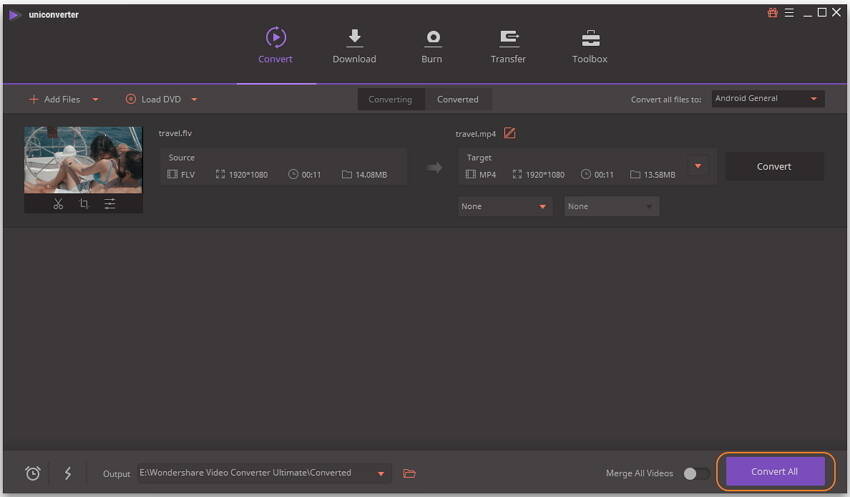Viewport: 850px width, 497px height.
Task: Click the uniconverter logo icon
Action: 15,15
